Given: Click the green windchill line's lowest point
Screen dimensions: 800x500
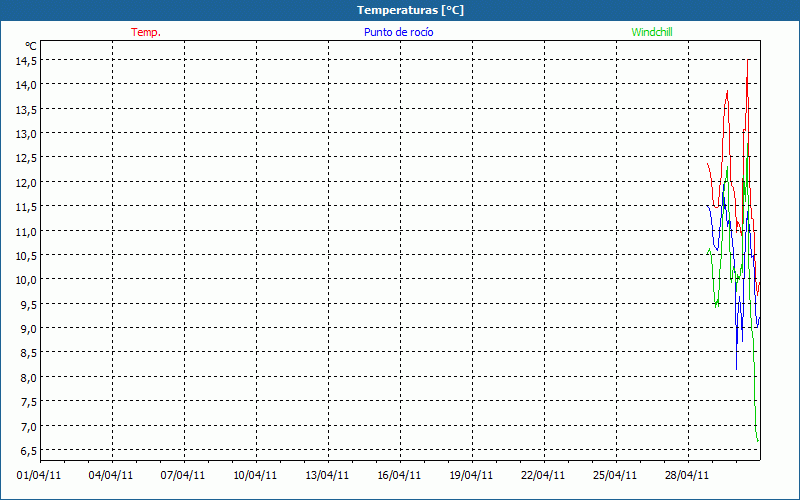Looking at the screenshot, I should point(758,441).
